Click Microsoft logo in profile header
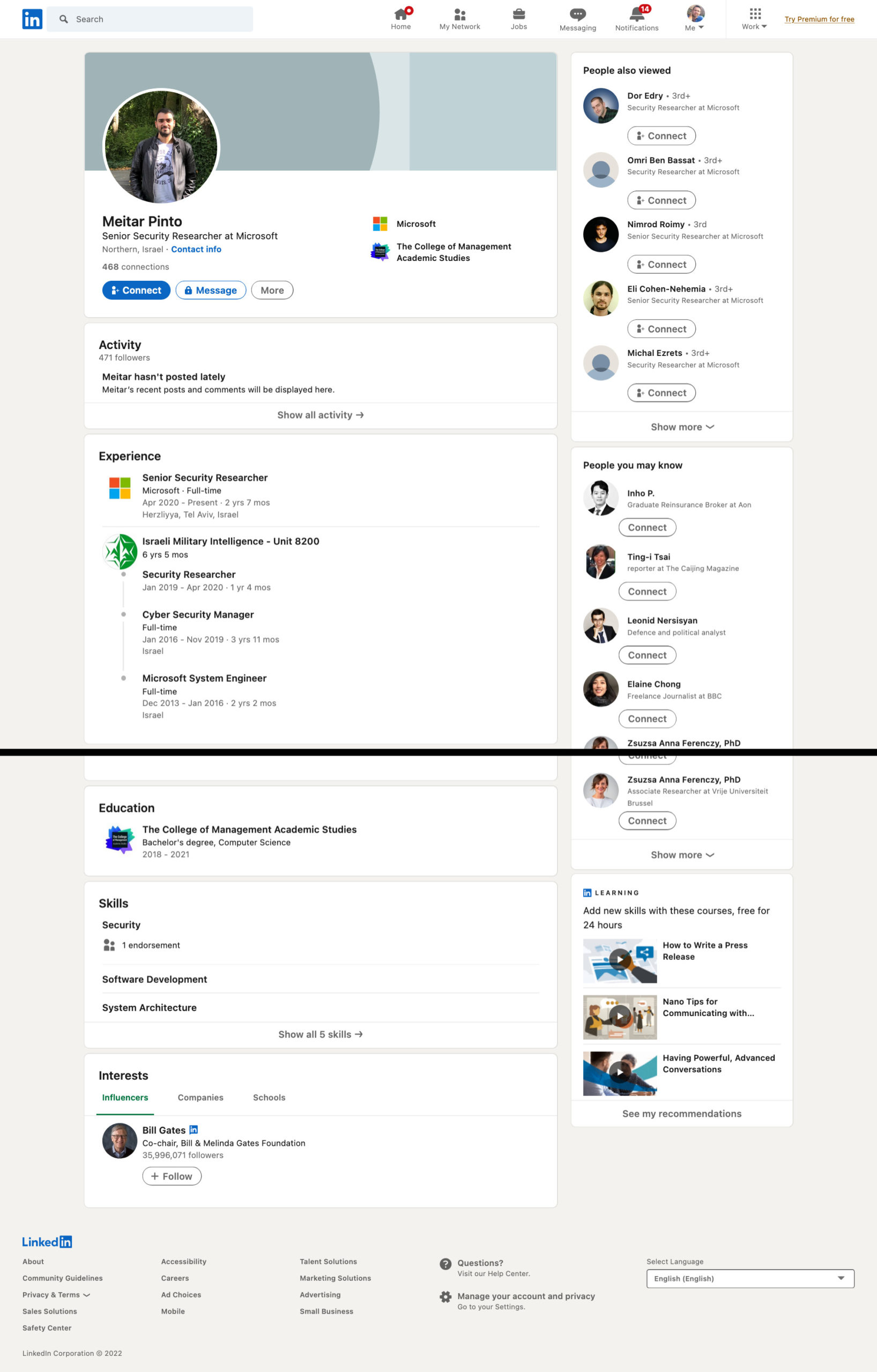This screenshot has width=877, height=1372. tap(380, 224)
